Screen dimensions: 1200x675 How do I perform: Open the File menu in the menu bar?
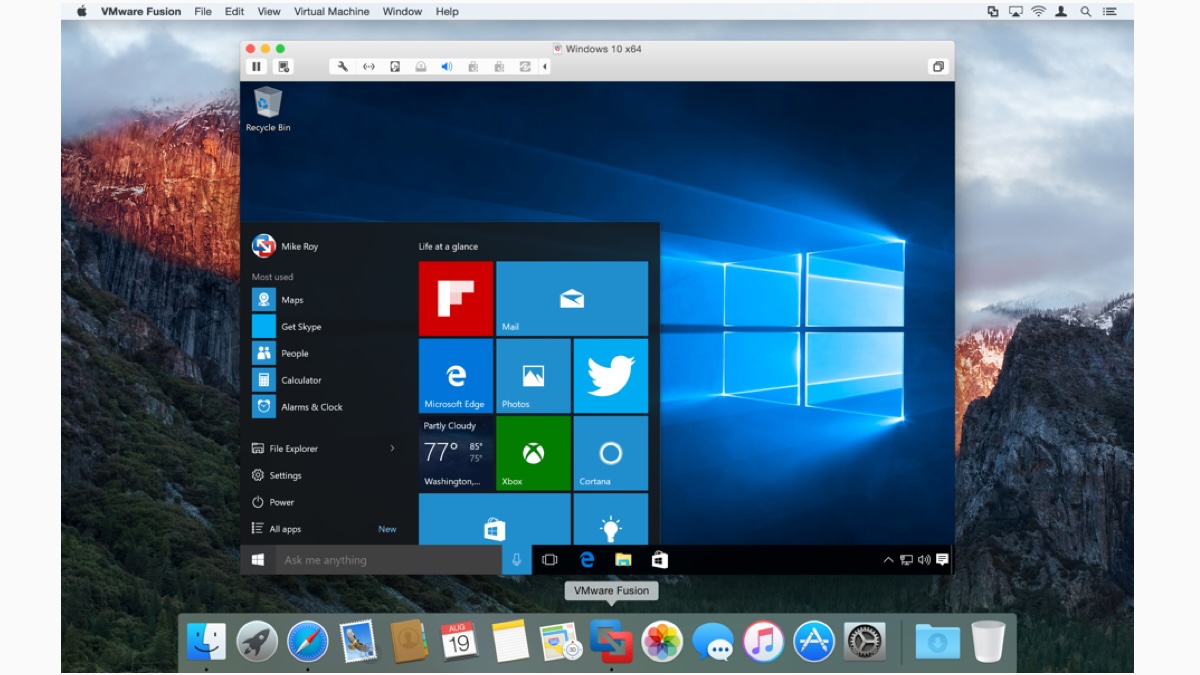click(203, 11)
